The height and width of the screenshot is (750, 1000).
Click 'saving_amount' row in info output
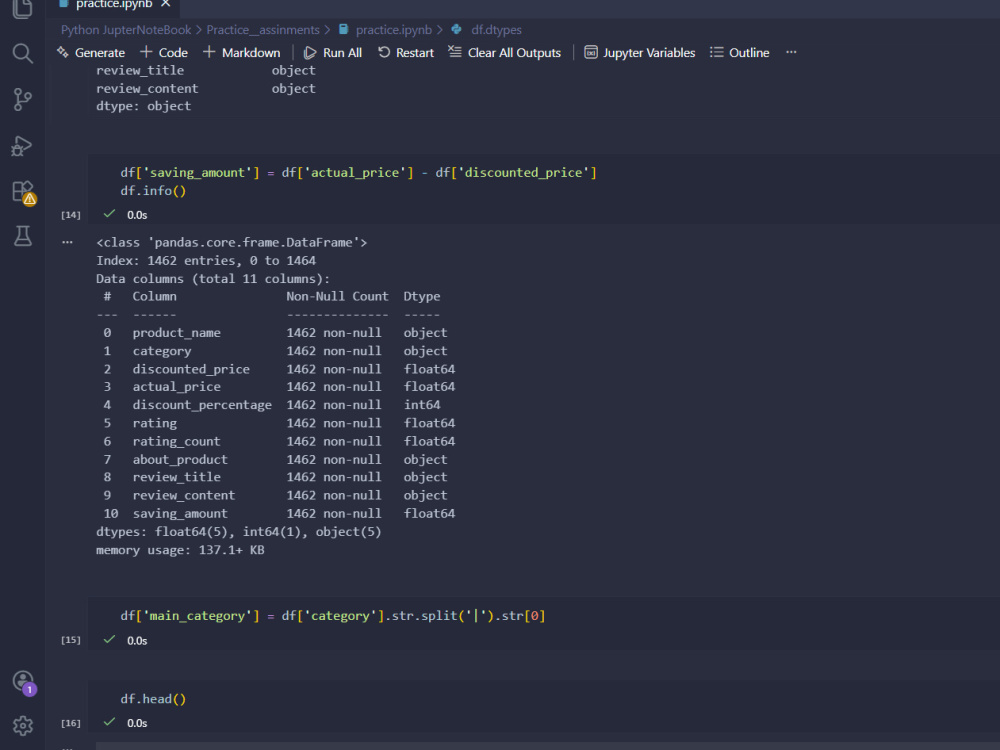pyautogui.click(x=279, y=513)
